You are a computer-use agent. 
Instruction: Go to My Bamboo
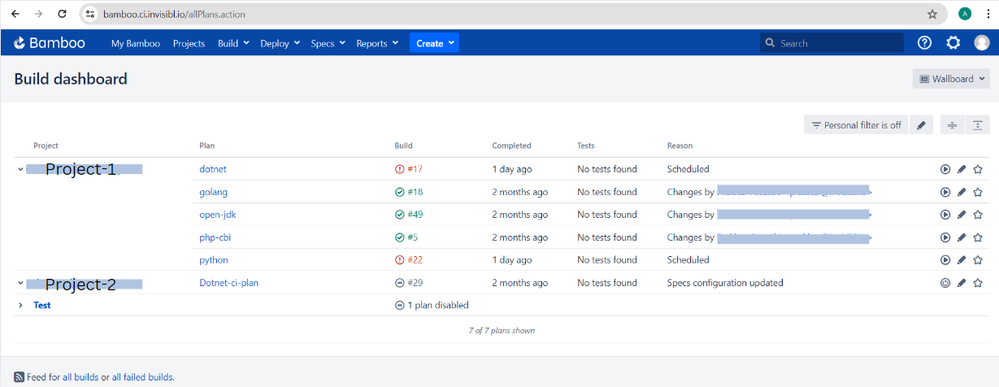[136, 43]
